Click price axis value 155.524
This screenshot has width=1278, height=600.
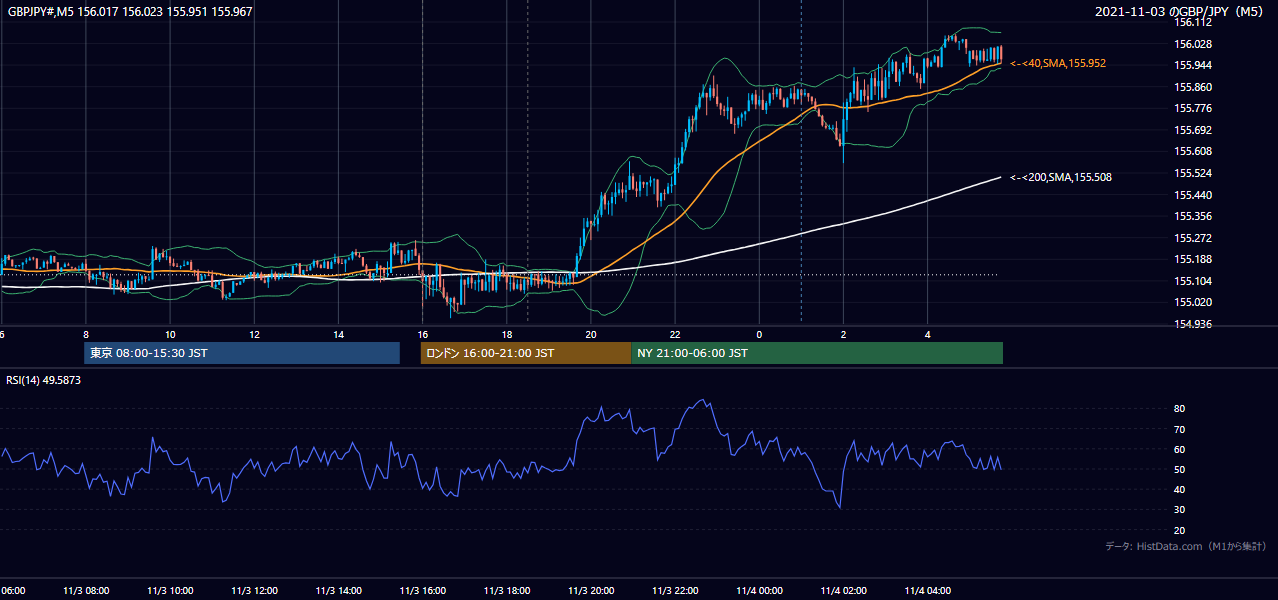coord(1193,173)
